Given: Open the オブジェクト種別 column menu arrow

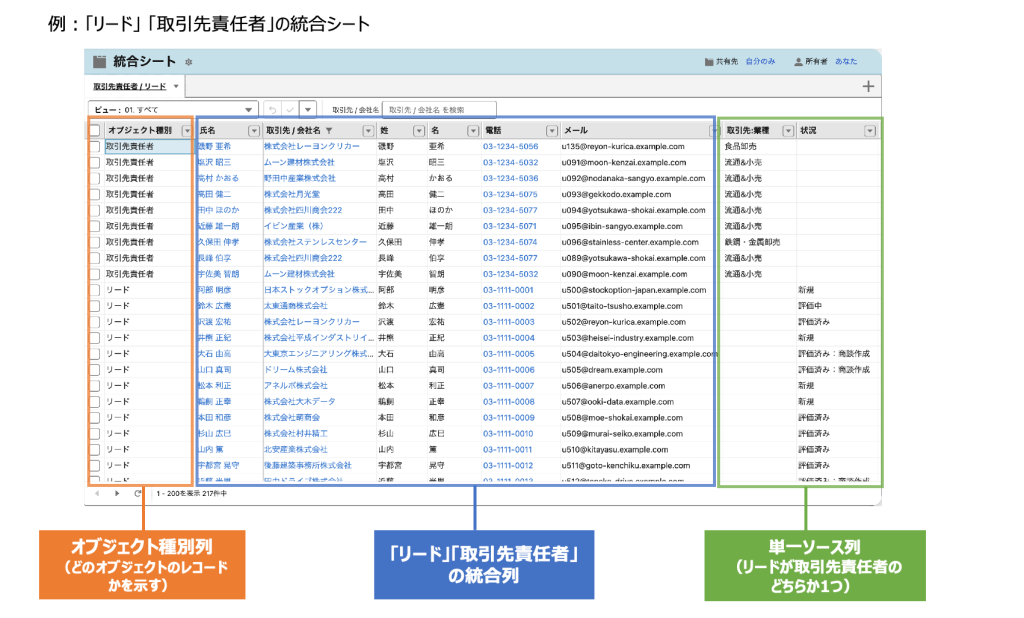Looking at the screenshot, I should (187, 131).
